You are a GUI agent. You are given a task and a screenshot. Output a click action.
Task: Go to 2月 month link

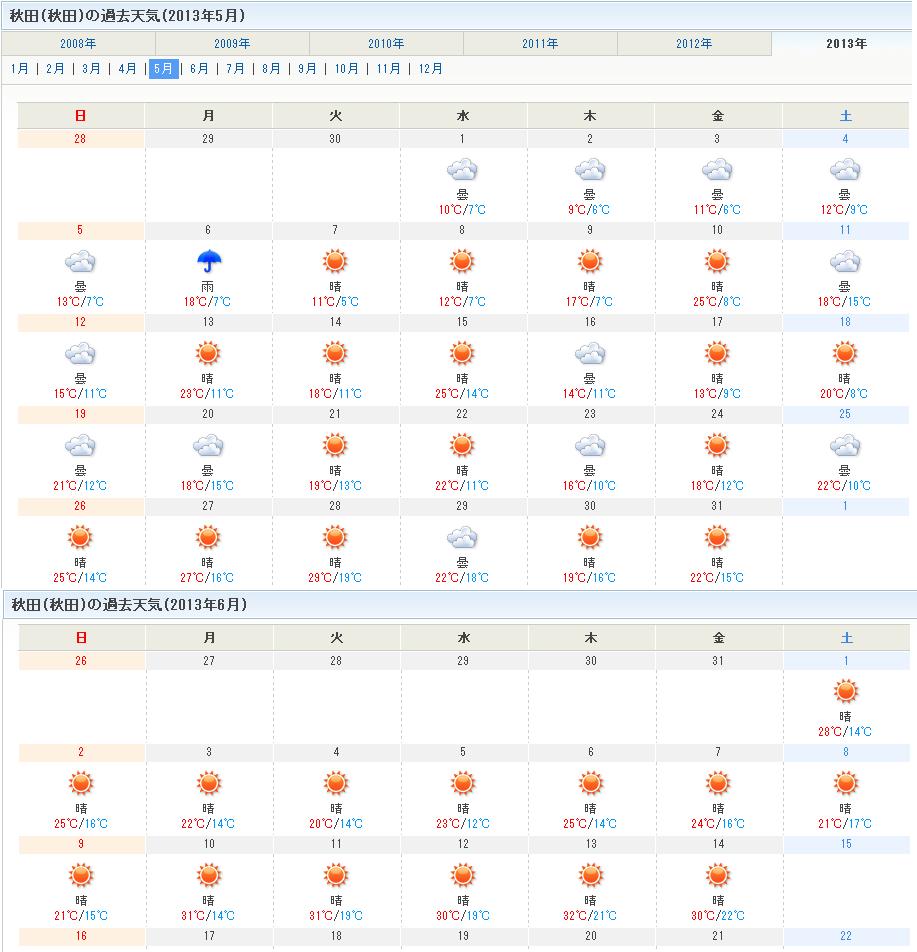point(55,69)
